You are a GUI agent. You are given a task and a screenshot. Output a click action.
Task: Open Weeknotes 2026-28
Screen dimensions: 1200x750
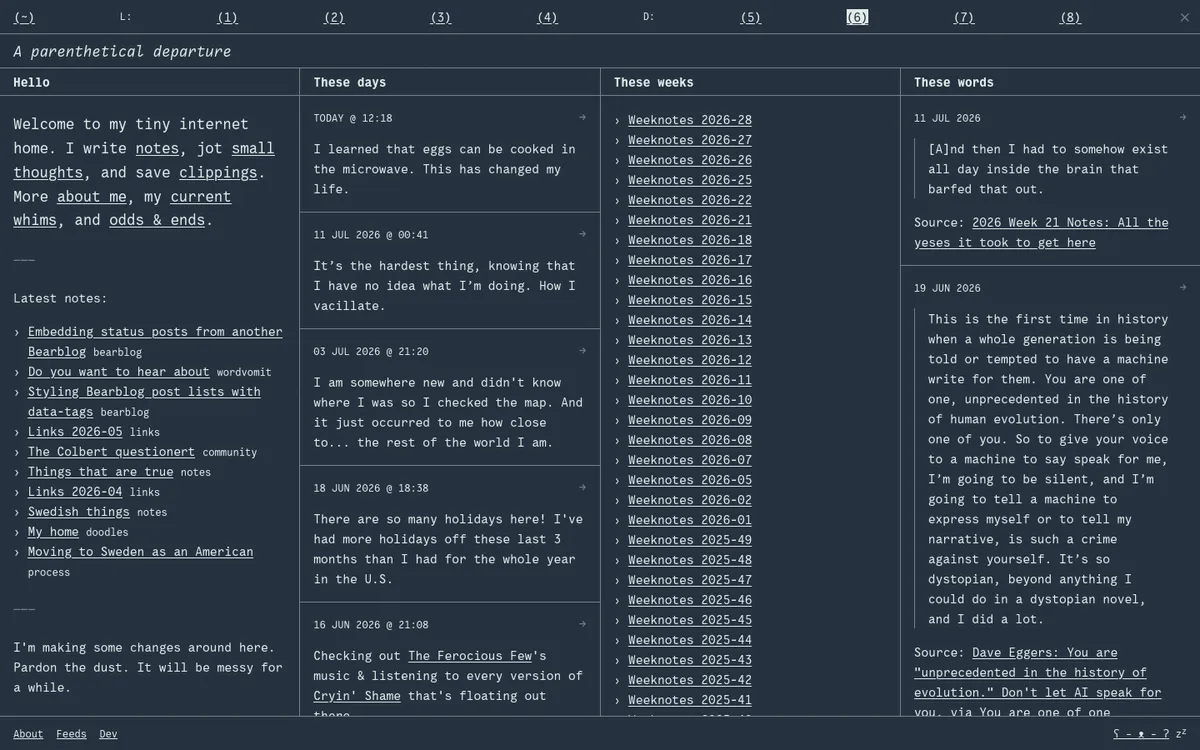[x=690, y=119]
